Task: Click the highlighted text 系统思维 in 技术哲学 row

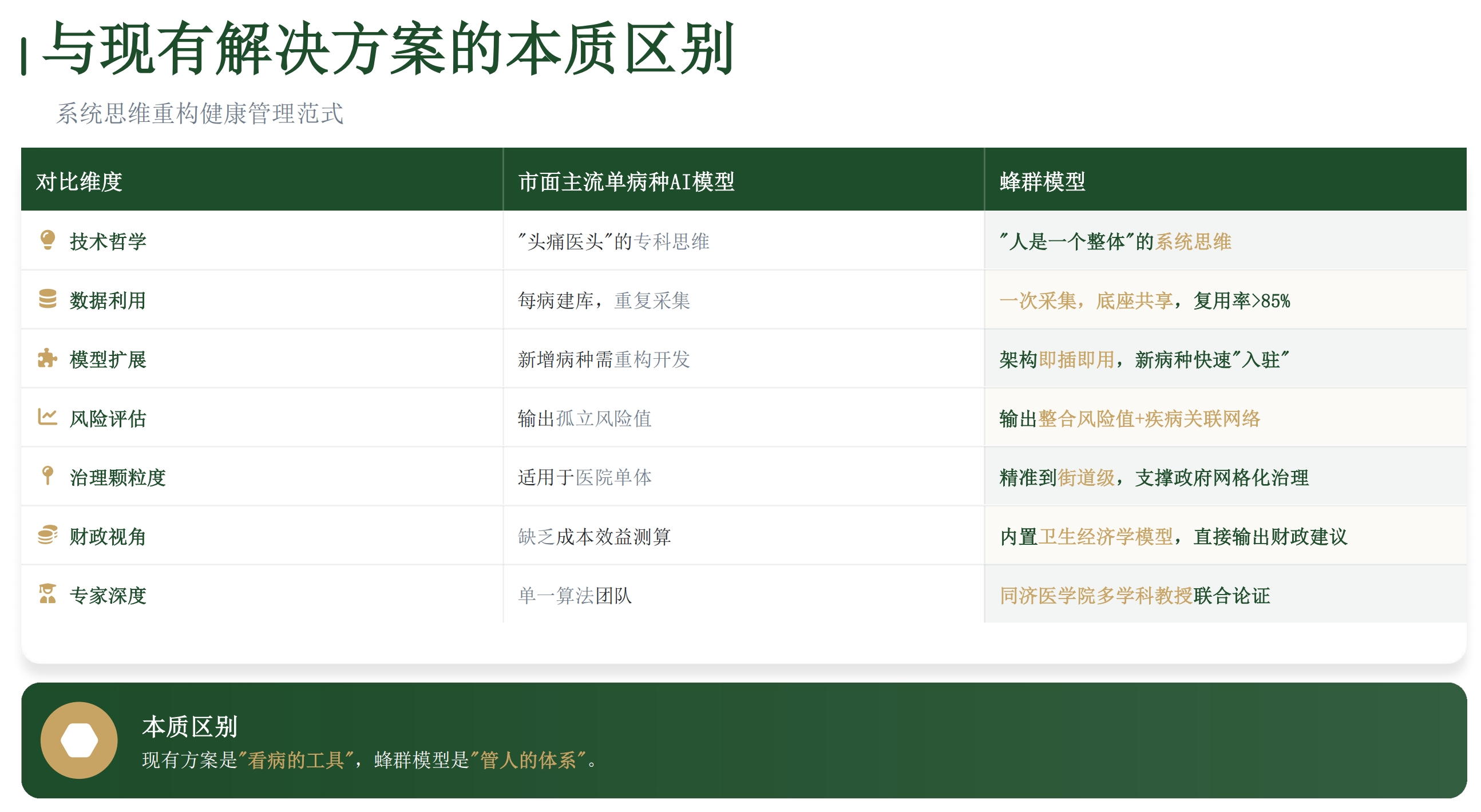Action: click(1193, 242)
